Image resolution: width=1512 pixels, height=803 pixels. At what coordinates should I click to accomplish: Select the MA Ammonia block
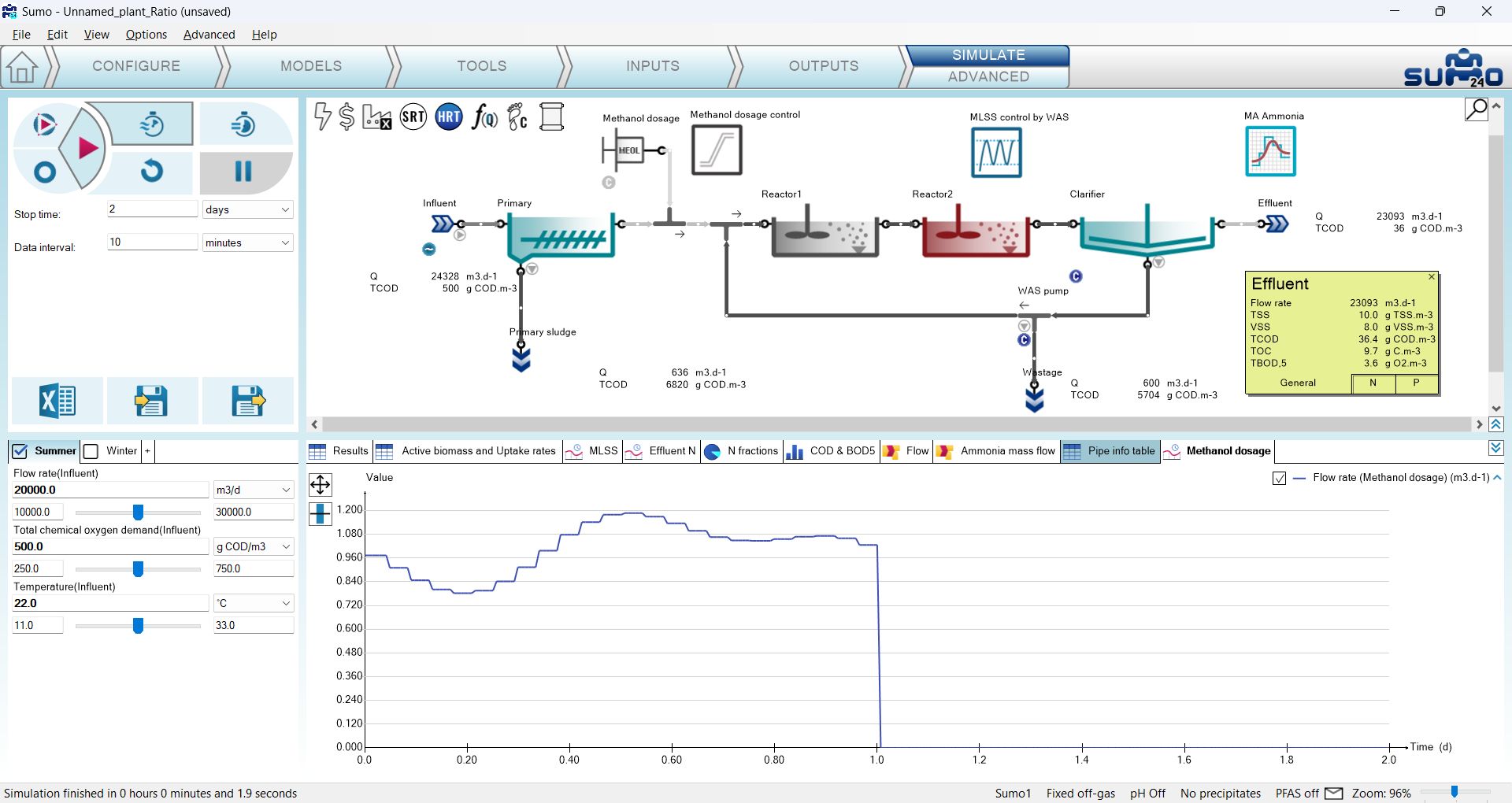pos(1271,151)
